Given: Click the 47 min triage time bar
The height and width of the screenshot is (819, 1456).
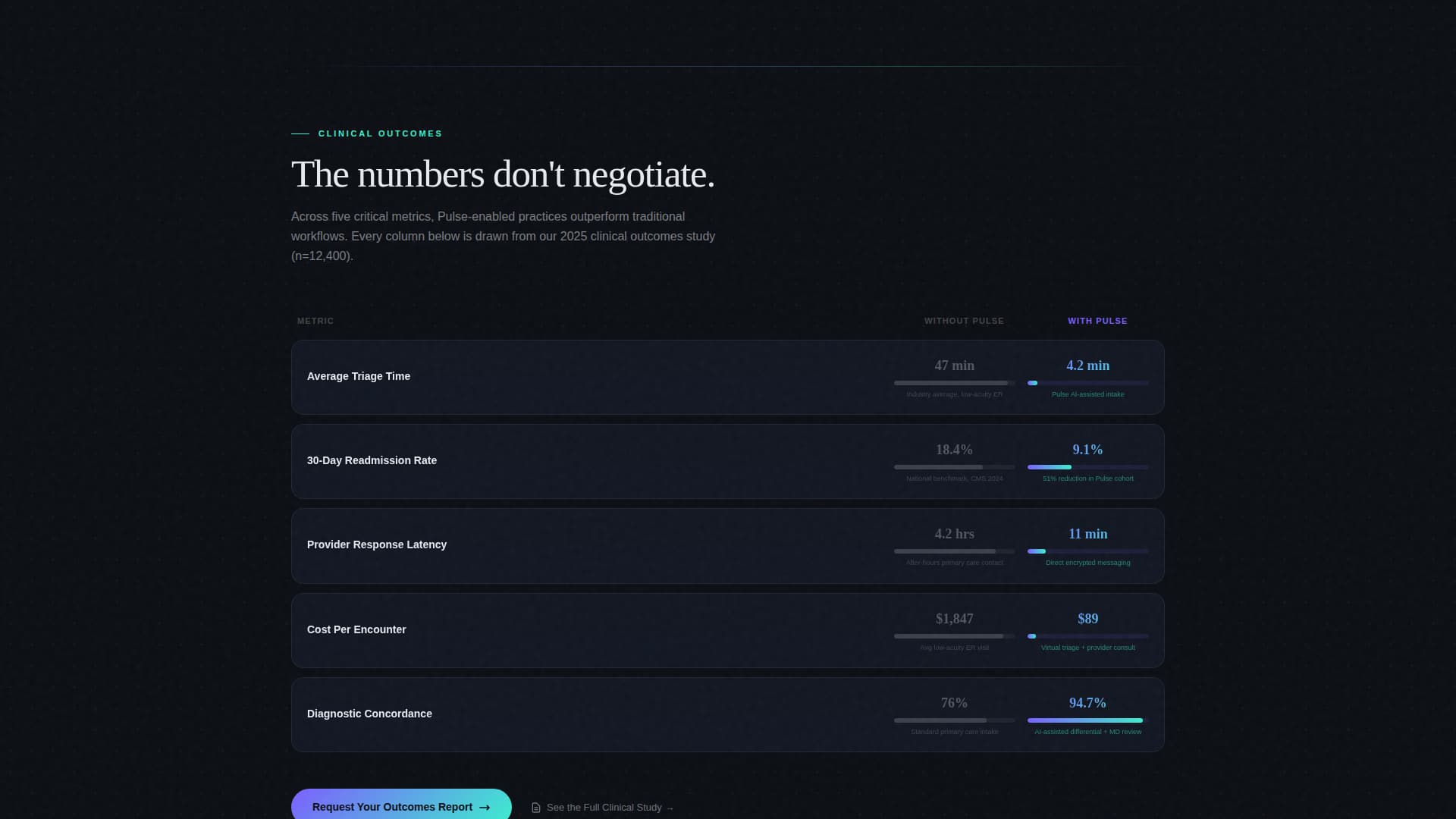Looking at the screenshot, I should click(954, 383).
